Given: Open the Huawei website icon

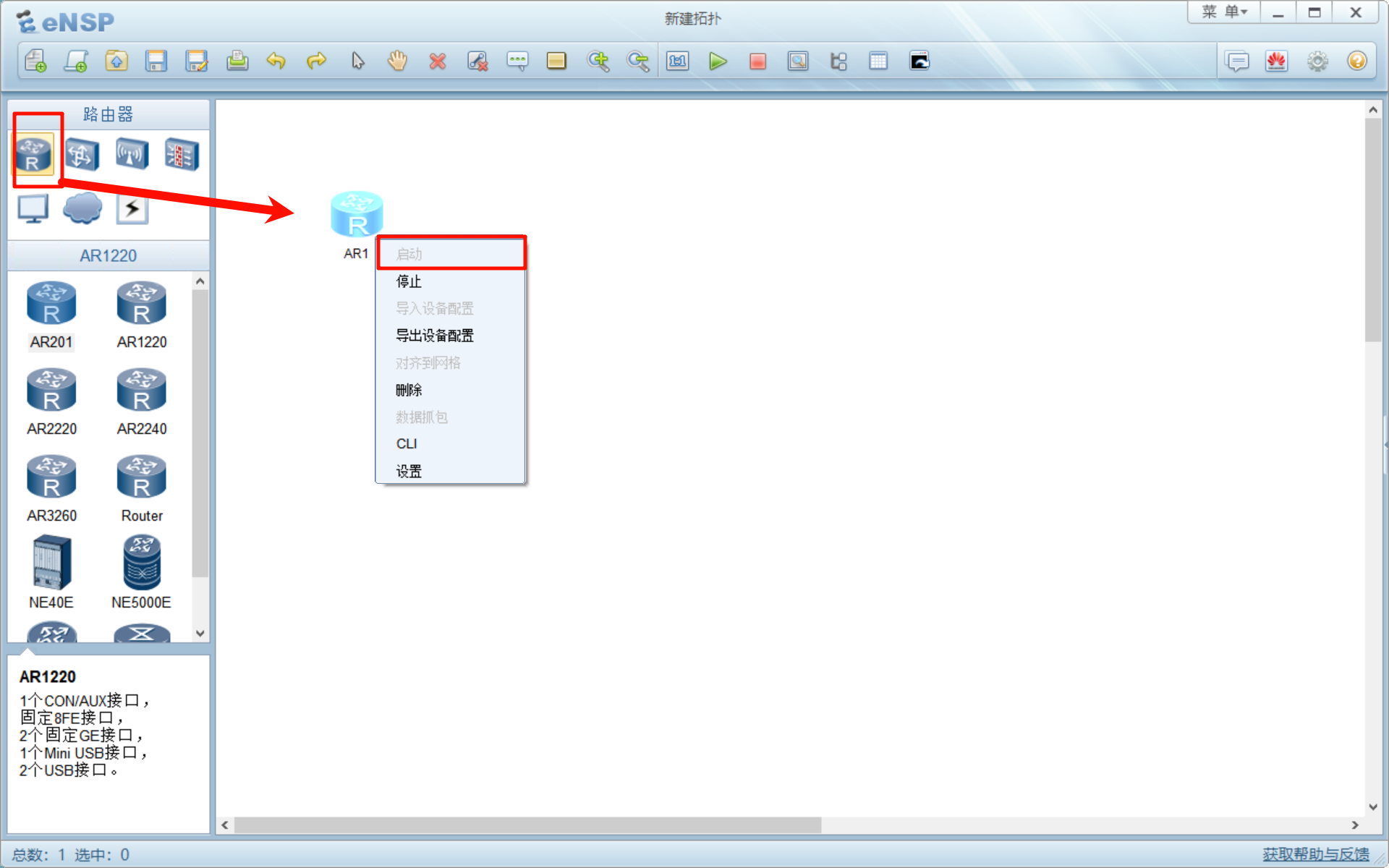Looking at the screenshot, I should point(1277,61).
